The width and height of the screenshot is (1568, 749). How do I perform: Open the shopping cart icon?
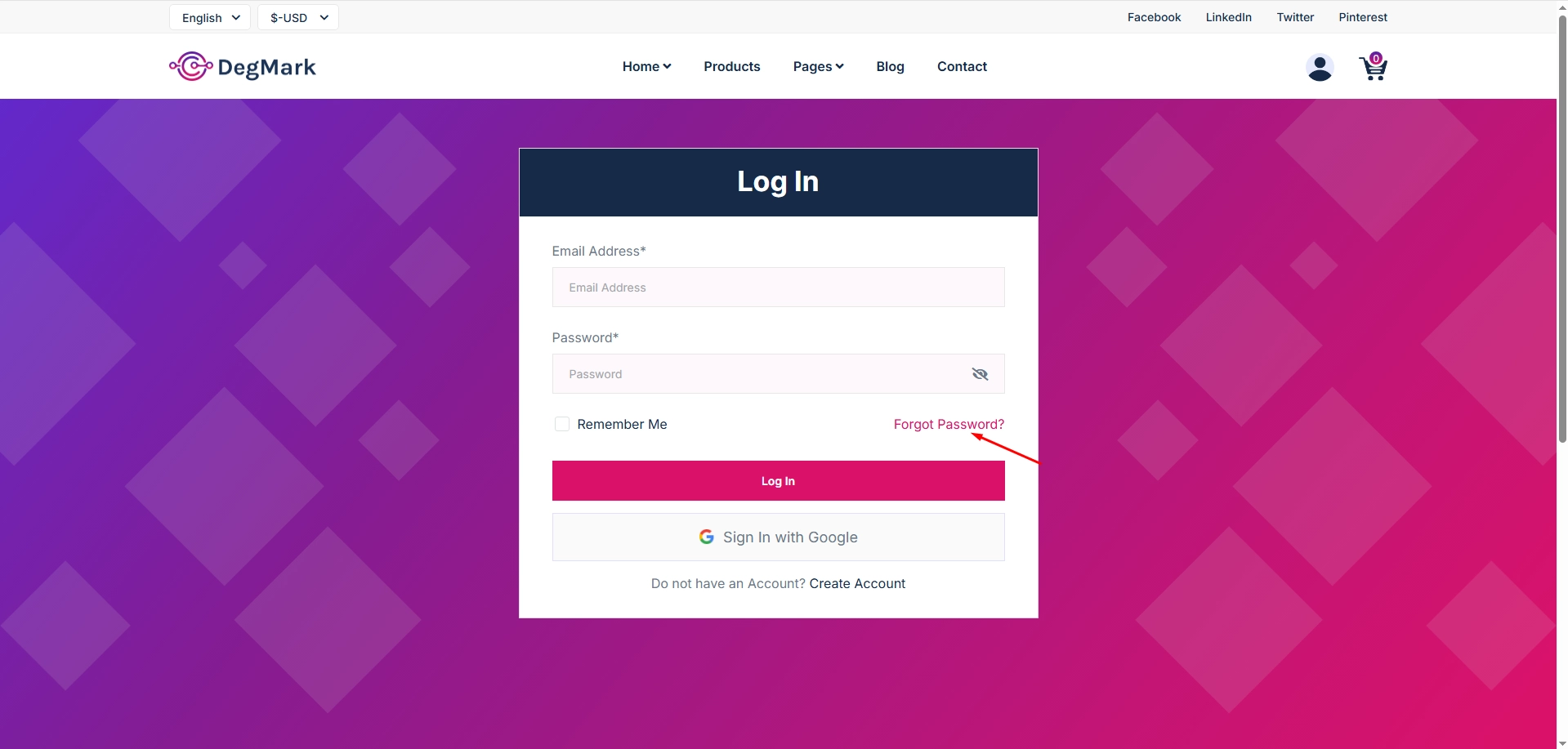(1374, 67)
